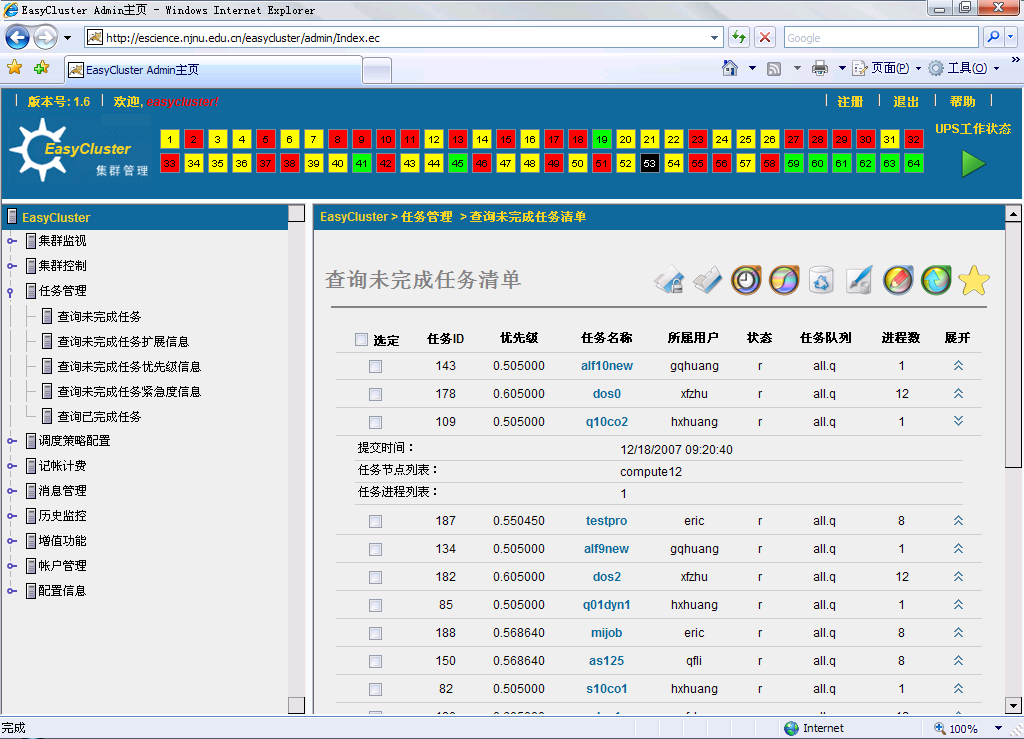
Task: Click the yellow star toolbar icon
Action: click(974, 280)
